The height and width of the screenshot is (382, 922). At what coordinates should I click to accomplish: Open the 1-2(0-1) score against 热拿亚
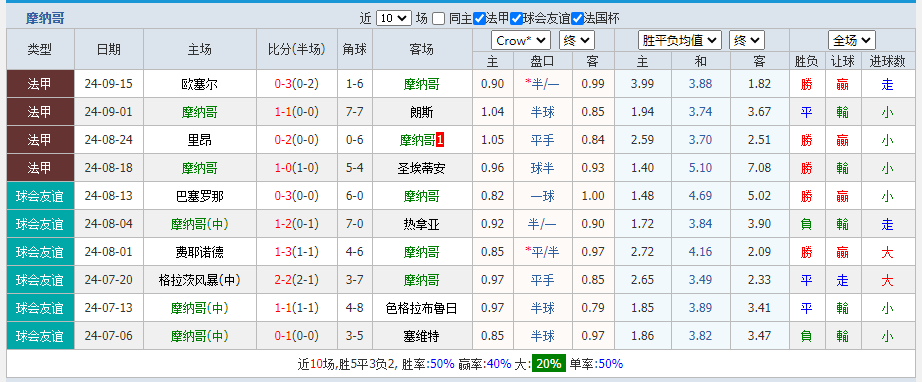point(296,224)
